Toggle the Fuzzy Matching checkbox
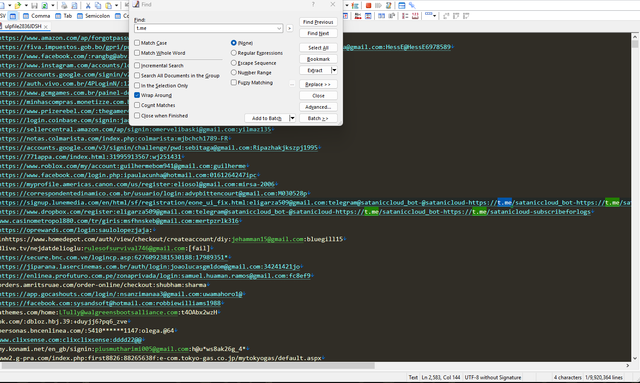The image size is (640, 383). [233, 82]
